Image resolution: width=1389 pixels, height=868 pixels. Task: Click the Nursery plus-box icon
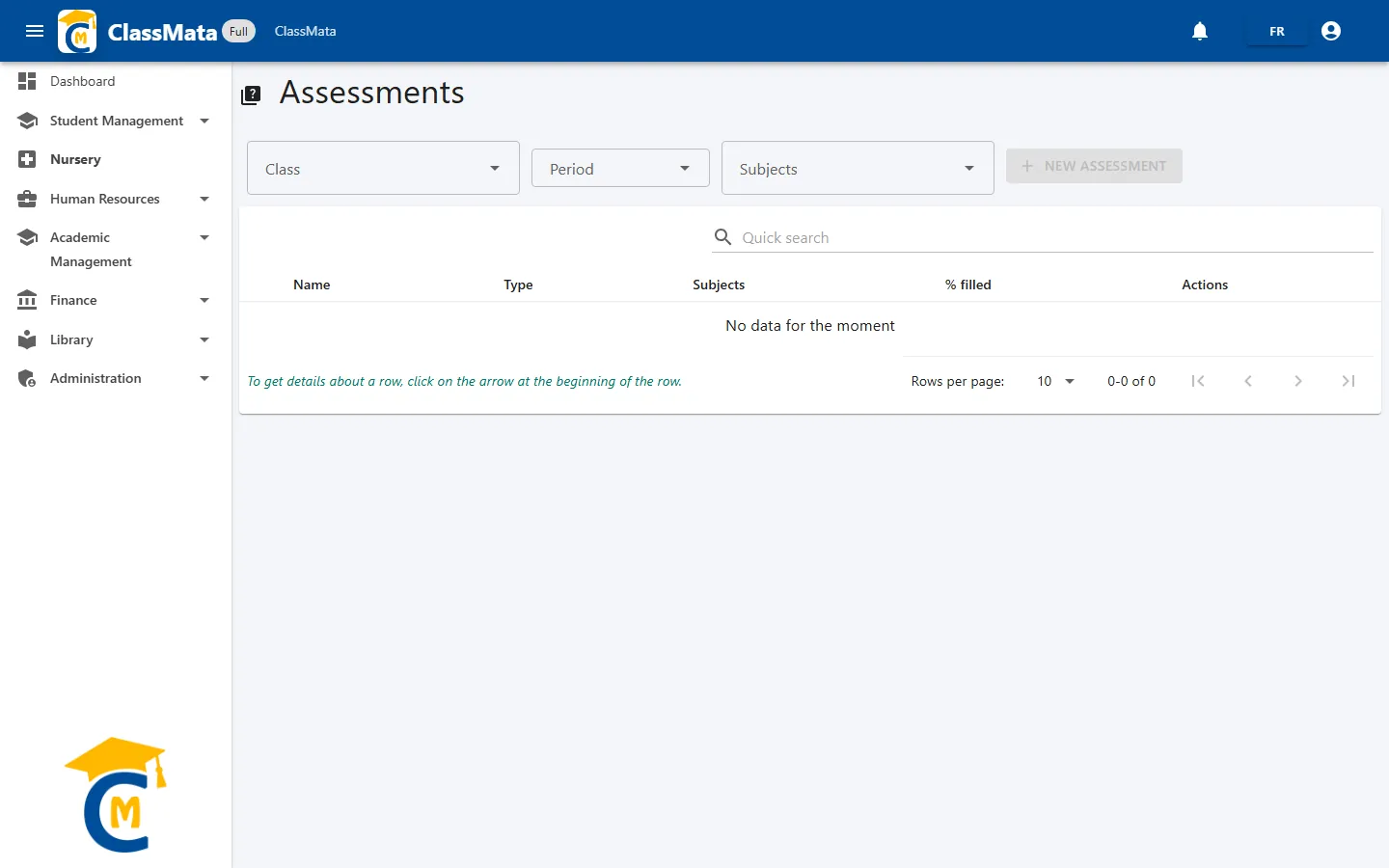coord(27,159)
